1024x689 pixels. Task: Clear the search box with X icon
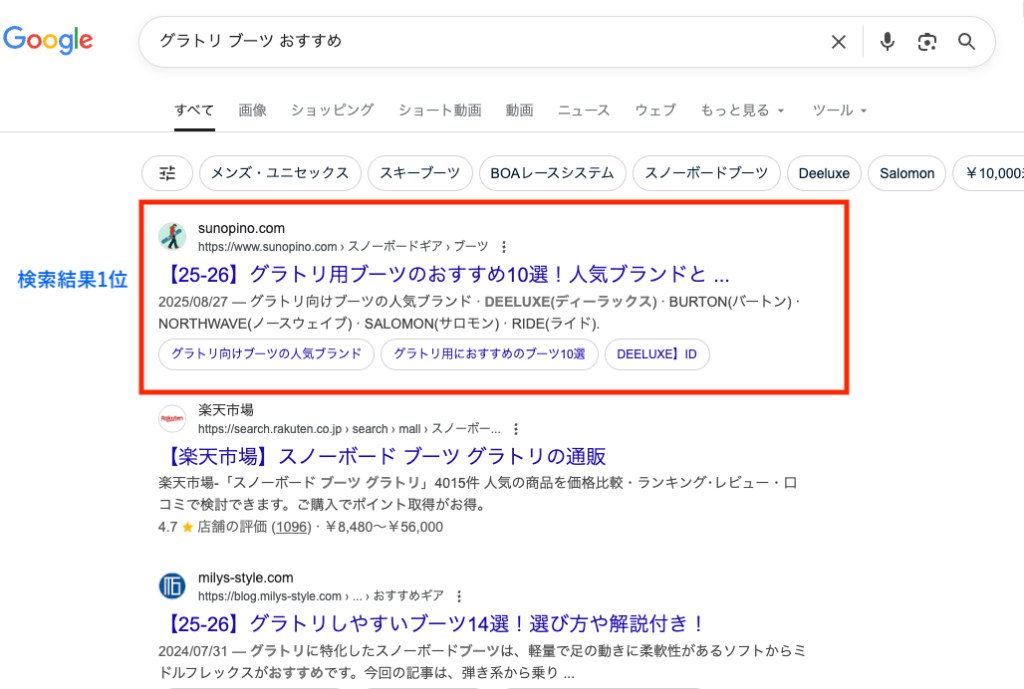839,42
